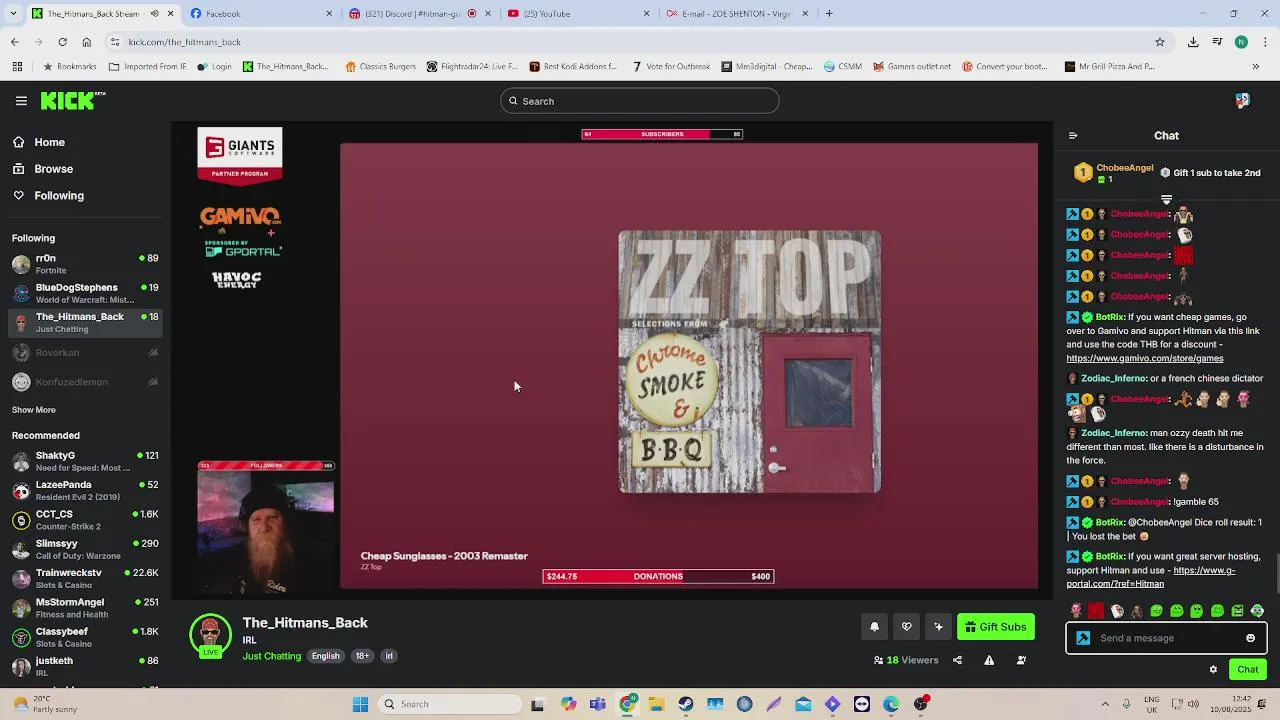Click the donations goal progress bar
This screenshot has width=1280, height=720.
click(658, 576)
